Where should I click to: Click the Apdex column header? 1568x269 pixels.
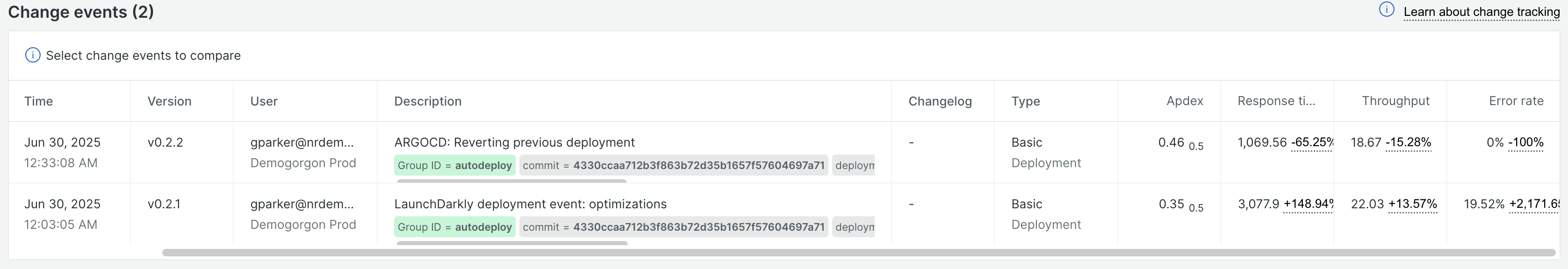pos(1185,101)
